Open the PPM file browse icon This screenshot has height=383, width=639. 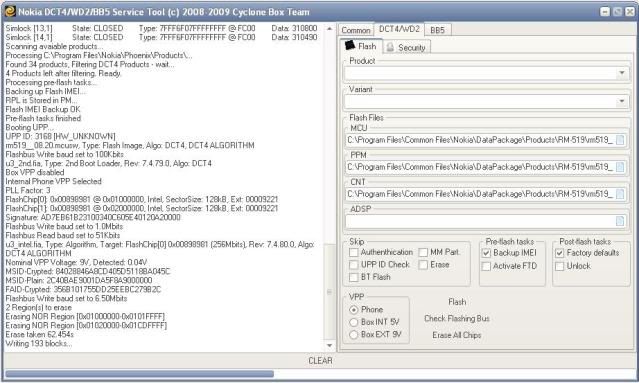[x=620, y=167]
